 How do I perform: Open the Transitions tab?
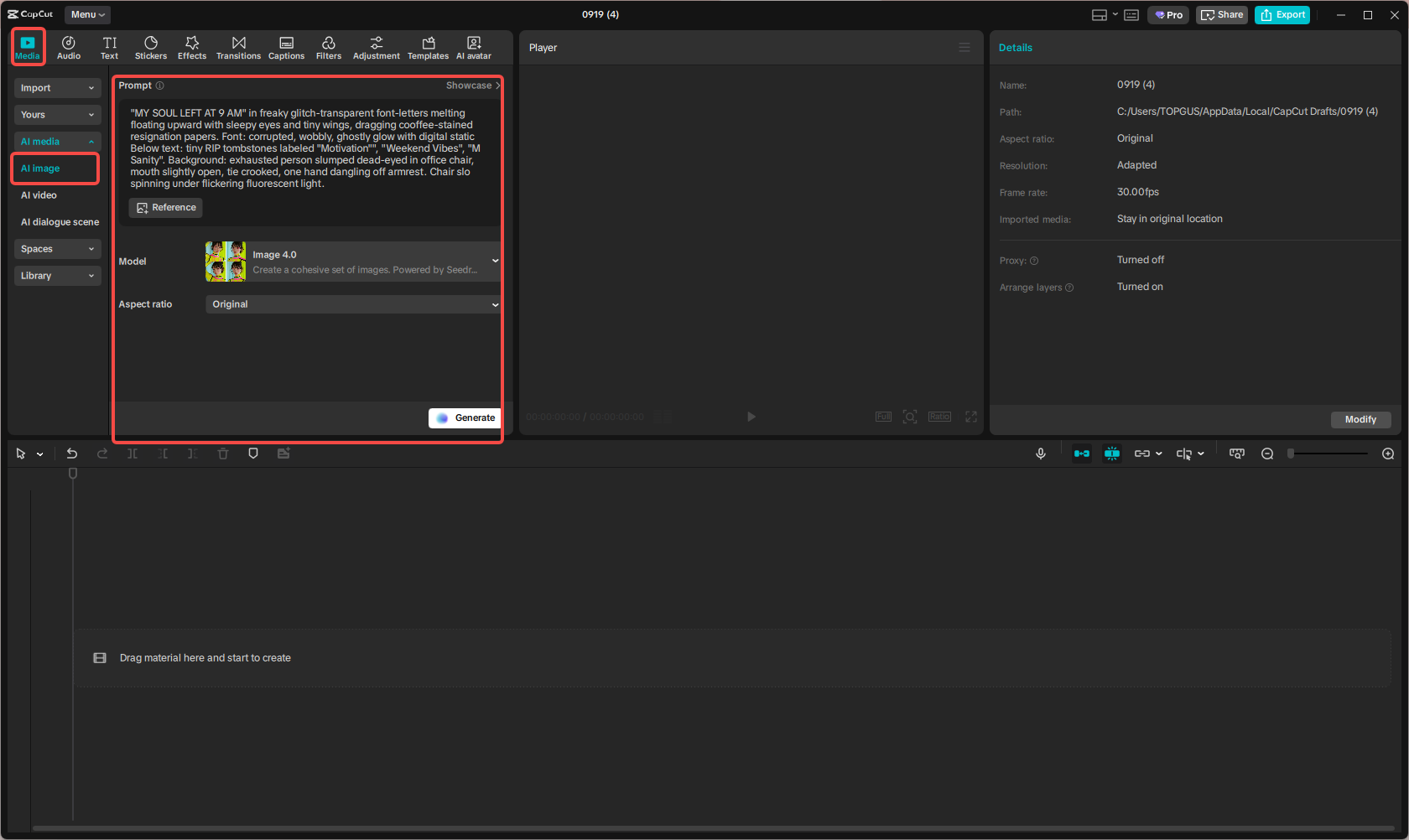click(x=239, y=48)
